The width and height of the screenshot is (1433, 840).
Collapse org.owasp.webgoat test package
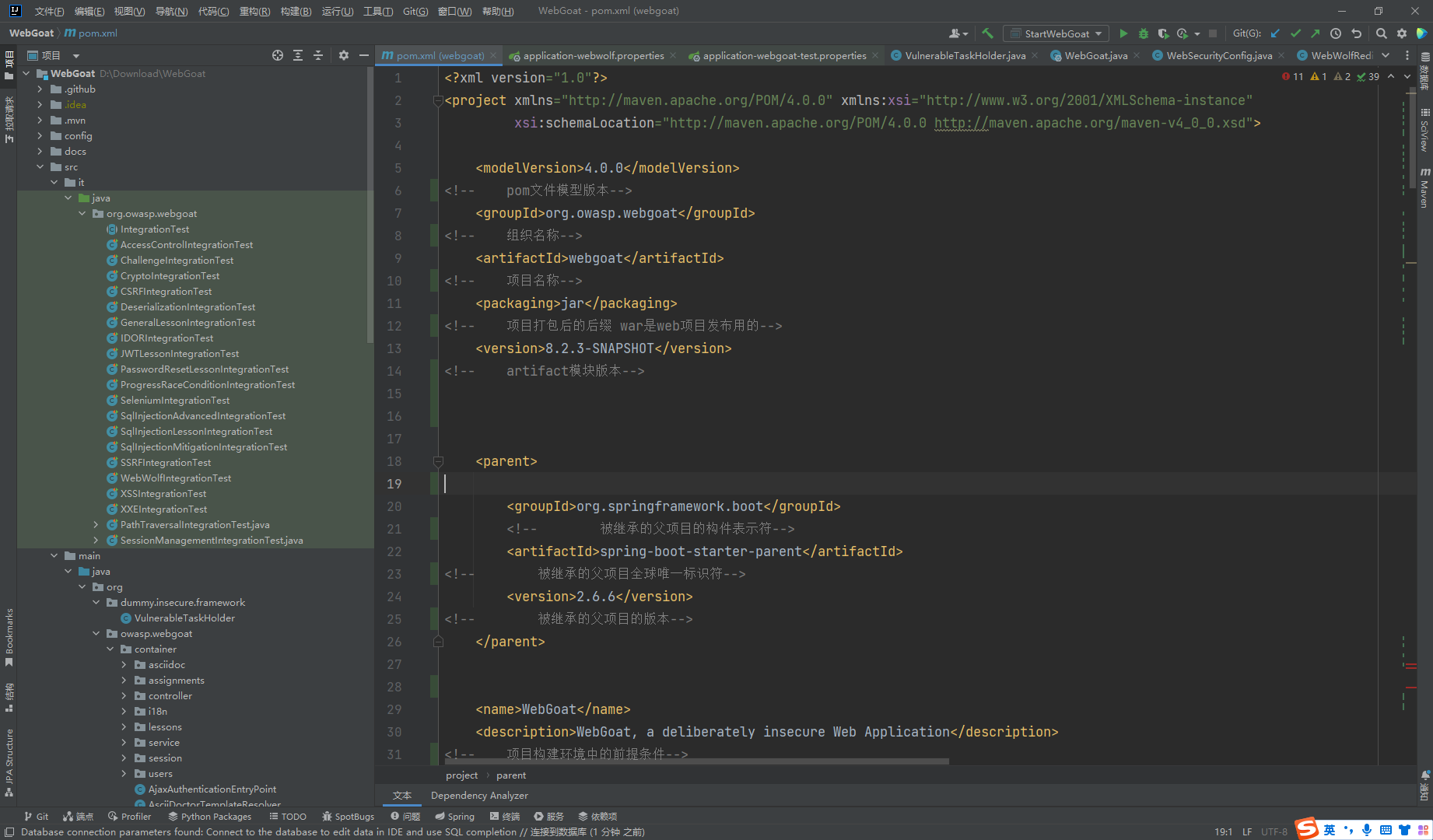tap(82, 214)
